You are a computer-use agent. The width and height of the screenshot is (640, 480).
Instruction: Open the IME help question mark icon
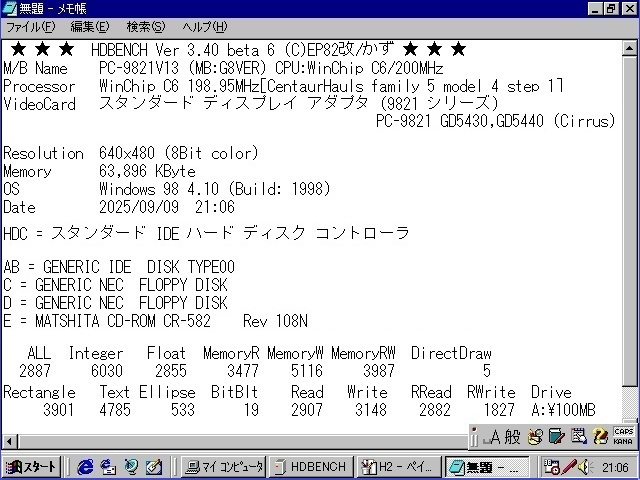[600, 436]
